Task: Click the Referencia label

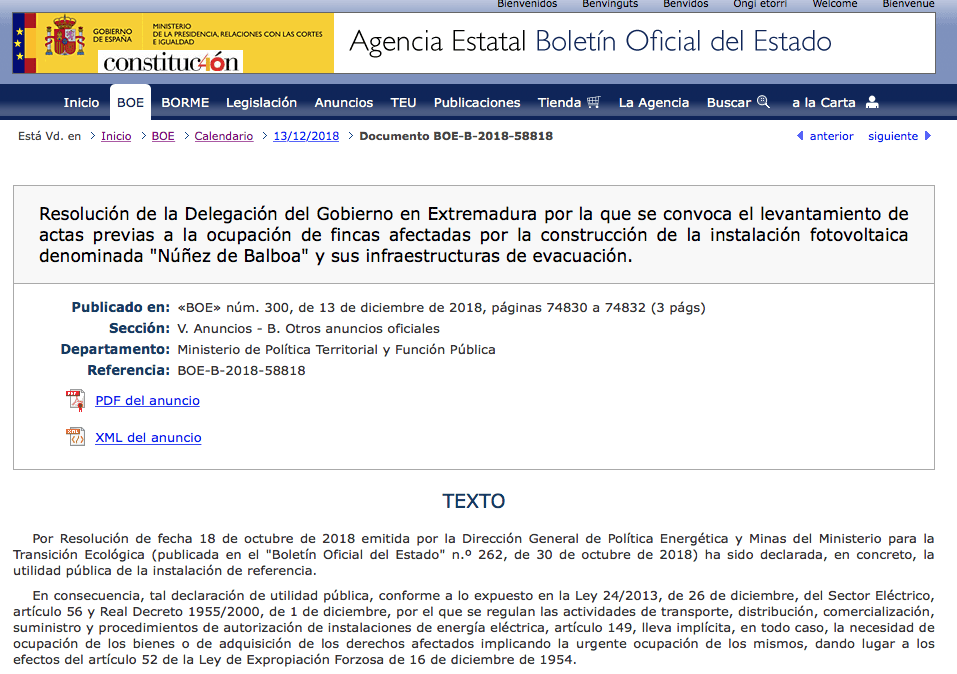Action: [129, 371]
